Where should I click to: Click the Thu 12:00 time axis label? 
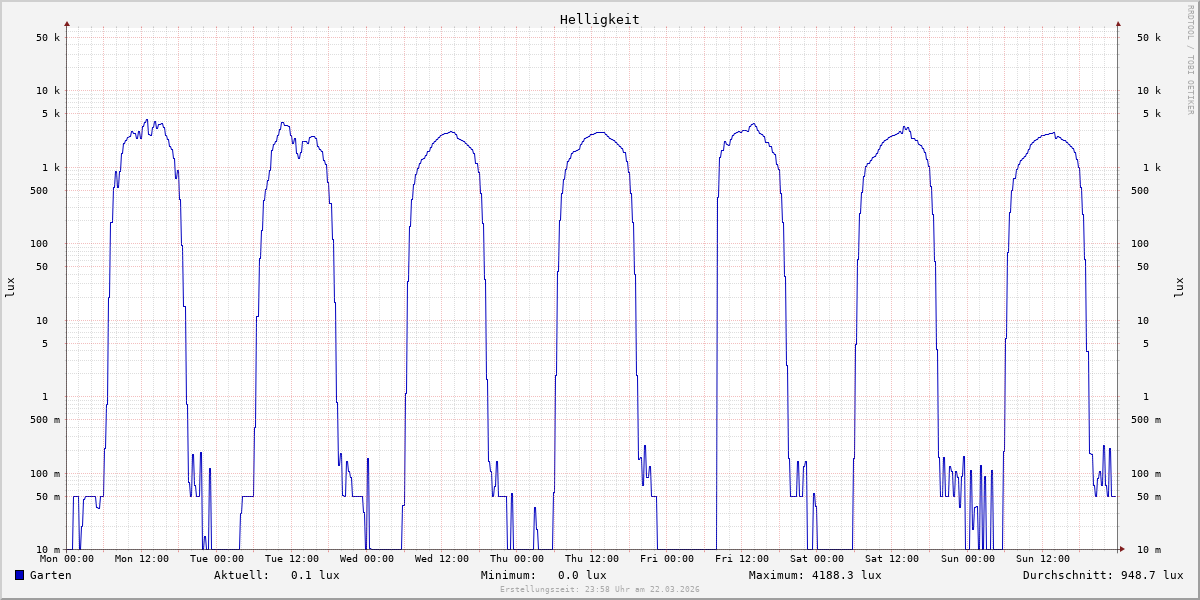pyautogui.click(x=592, y=559)
